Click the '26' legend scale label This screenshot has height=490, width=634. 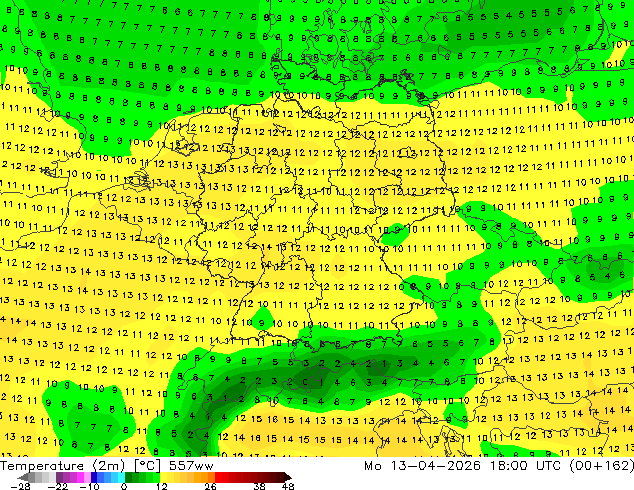click(x=210, y=486)
